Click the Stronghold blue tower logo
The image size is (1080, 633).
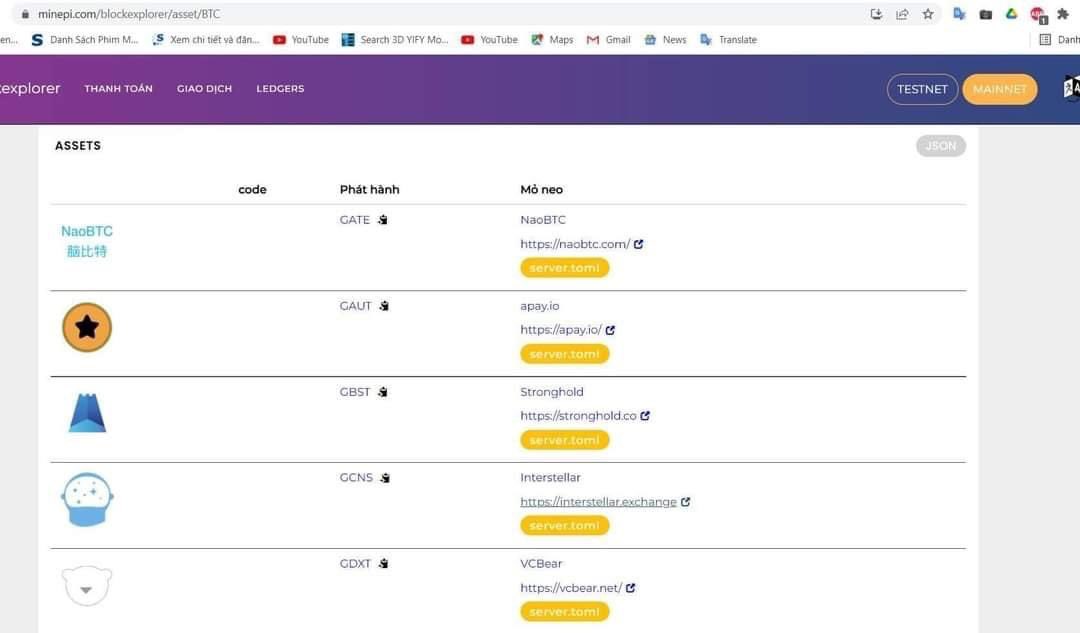click(87, 413)
